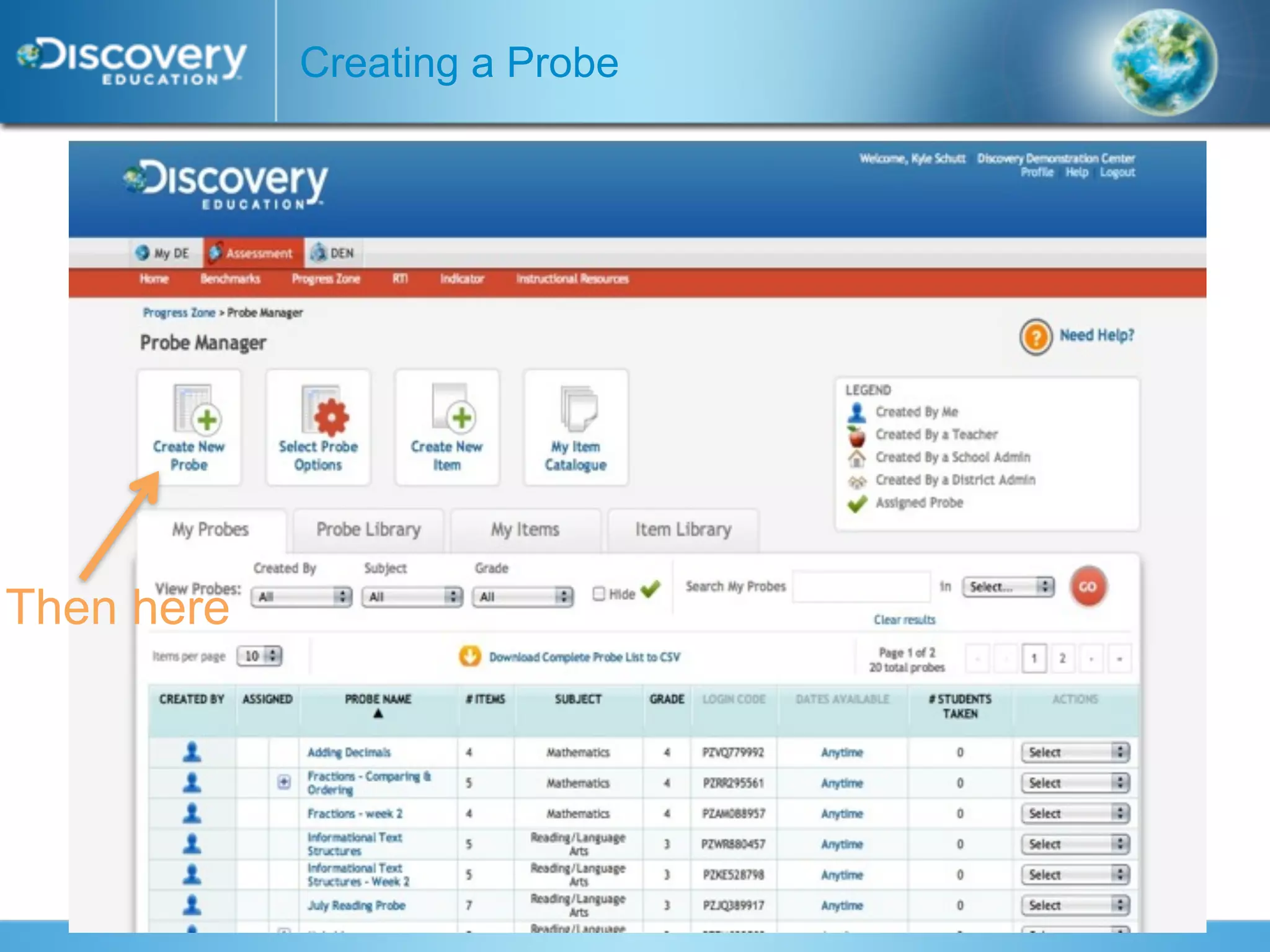Click the Search My Probes text field
The width and height of the screenshot is (1270, 952).
click(861, 586)
